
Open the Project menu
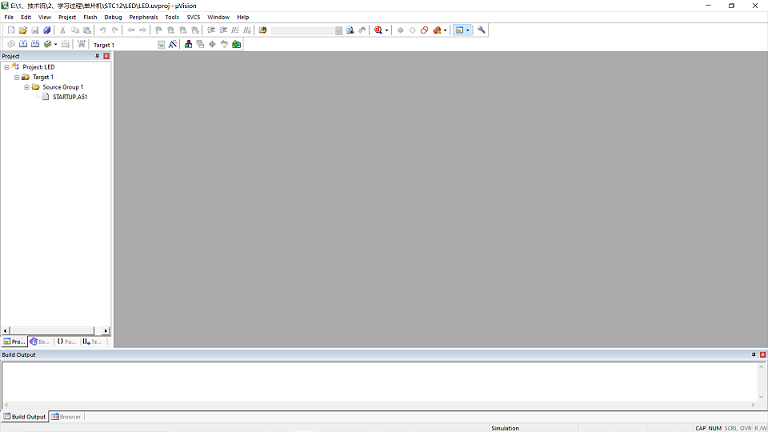tap(67, 17)
